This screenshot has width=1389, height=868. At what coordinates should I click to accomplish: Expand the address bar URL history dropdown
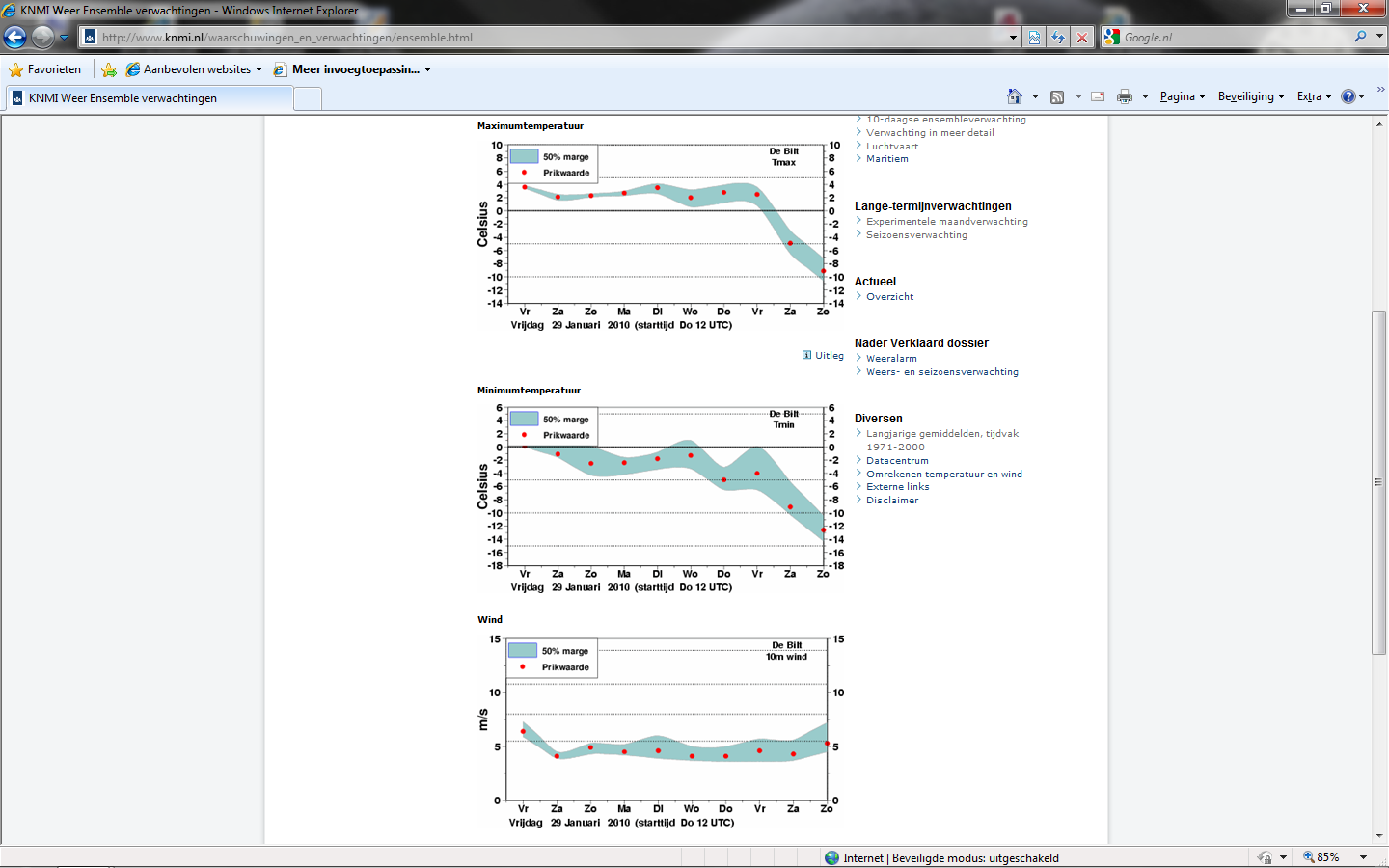click(1013, 38)
